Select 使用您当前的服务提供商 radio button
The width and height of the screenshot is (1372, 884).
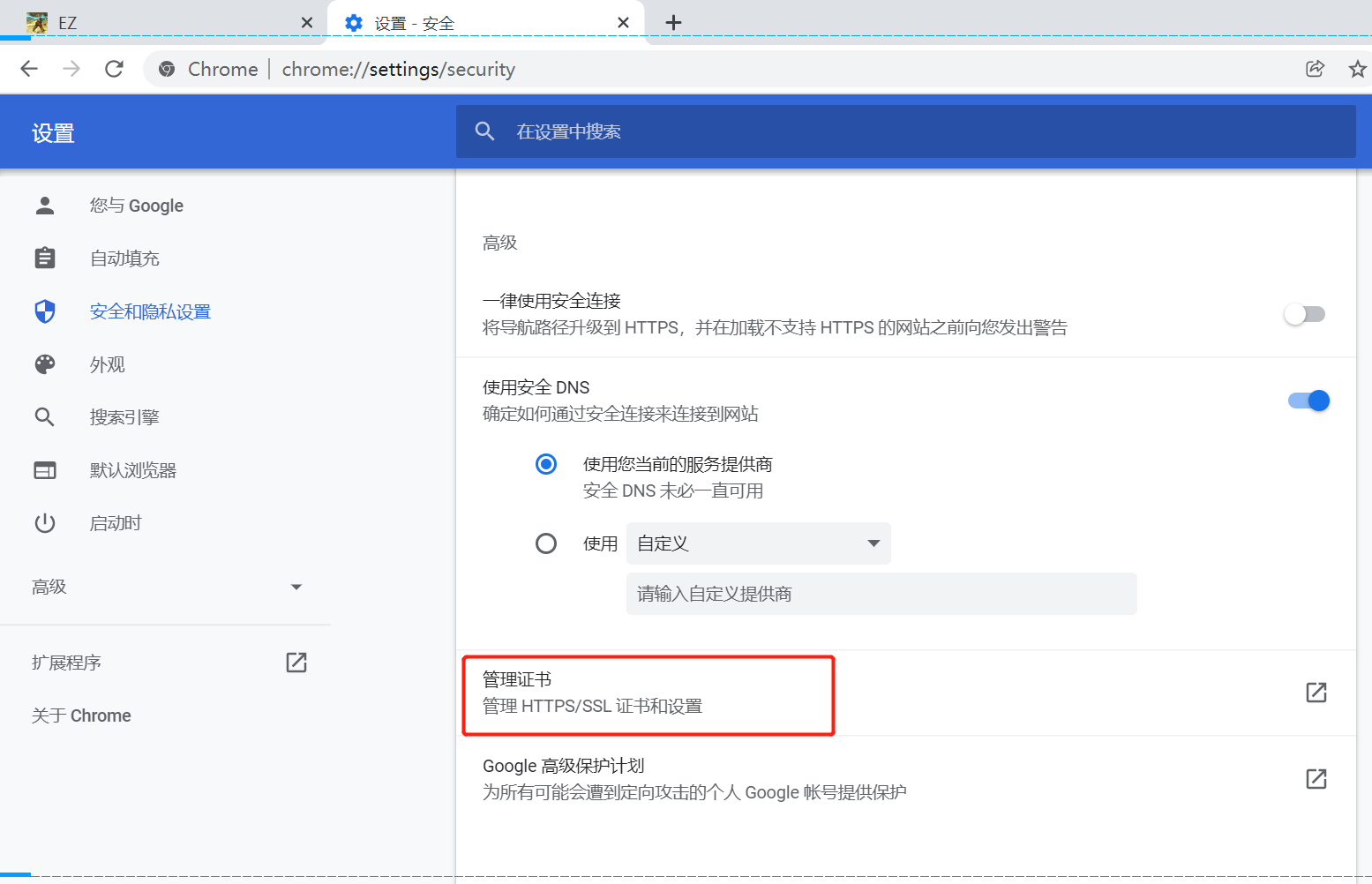(x=546, y=464)
